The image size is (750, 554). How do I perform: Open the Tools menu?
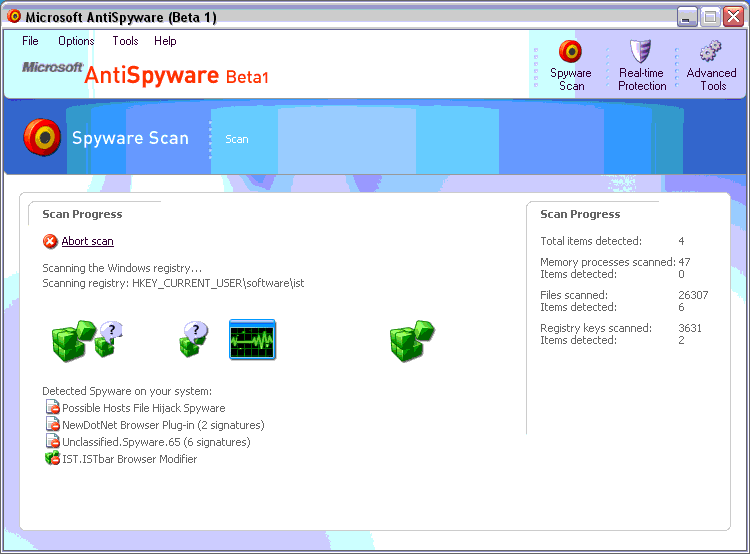pos(125,41)
